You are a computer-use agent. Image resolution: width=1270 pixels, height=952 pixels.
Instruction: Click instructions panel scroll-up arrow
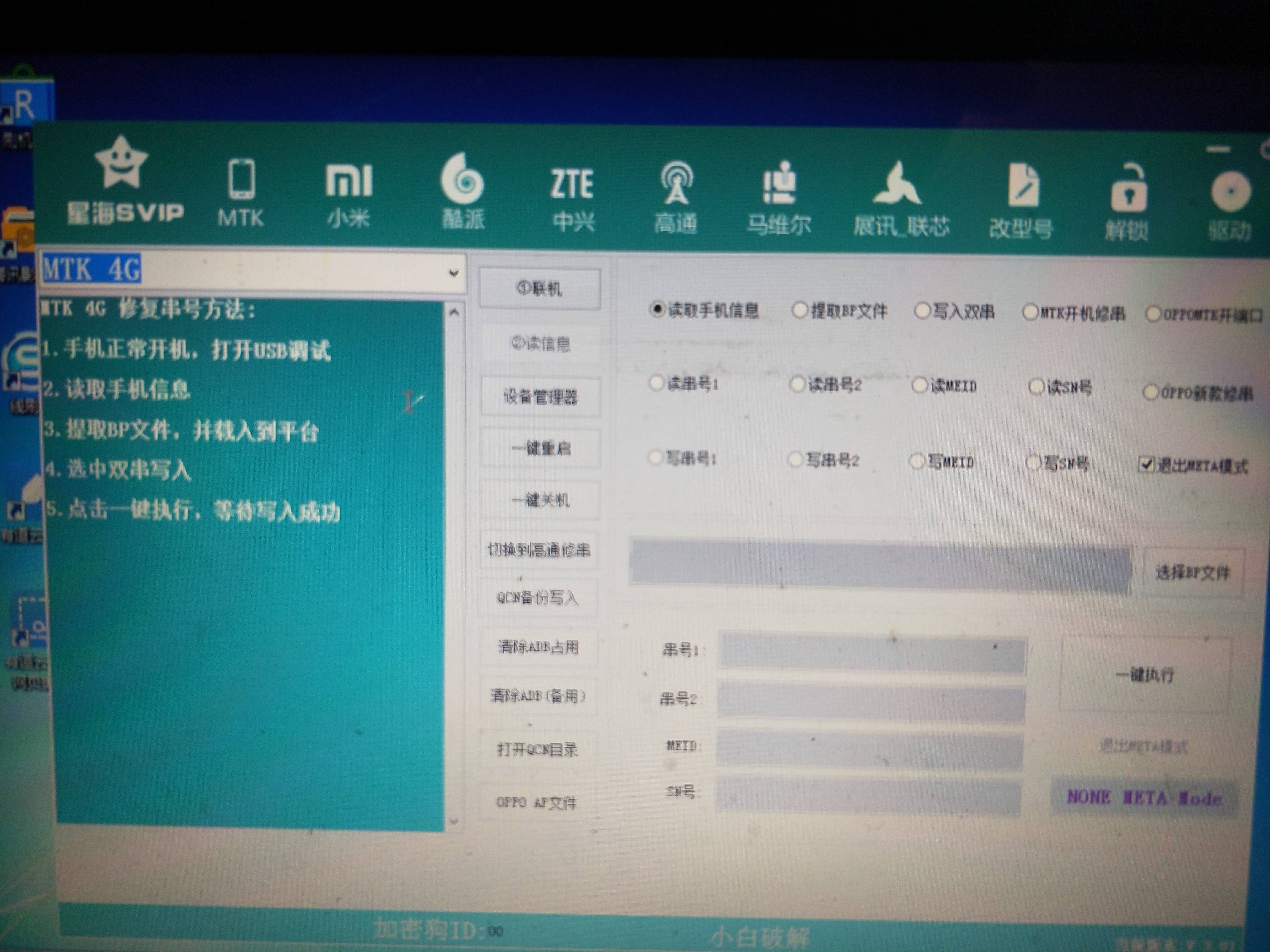[x=454, y=313]
